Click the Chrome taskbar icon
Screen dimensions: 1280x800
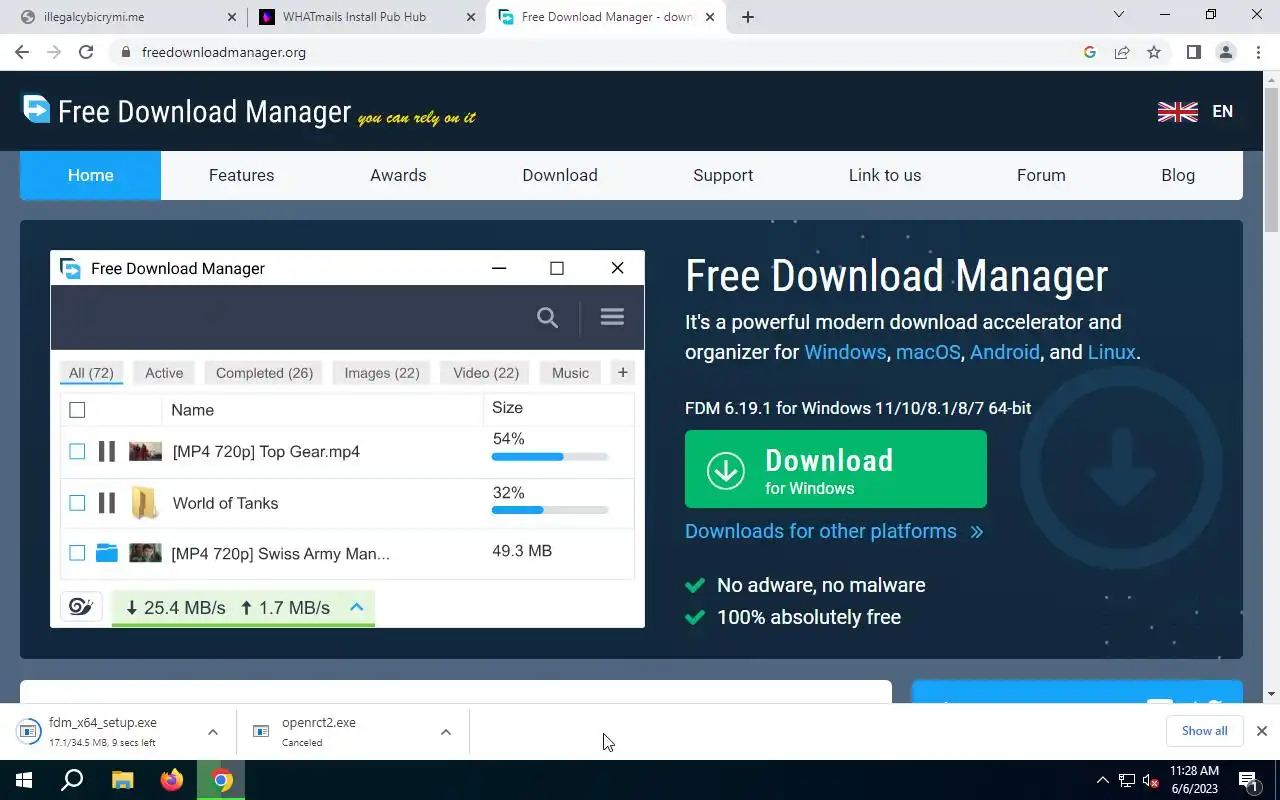point(222,780)
